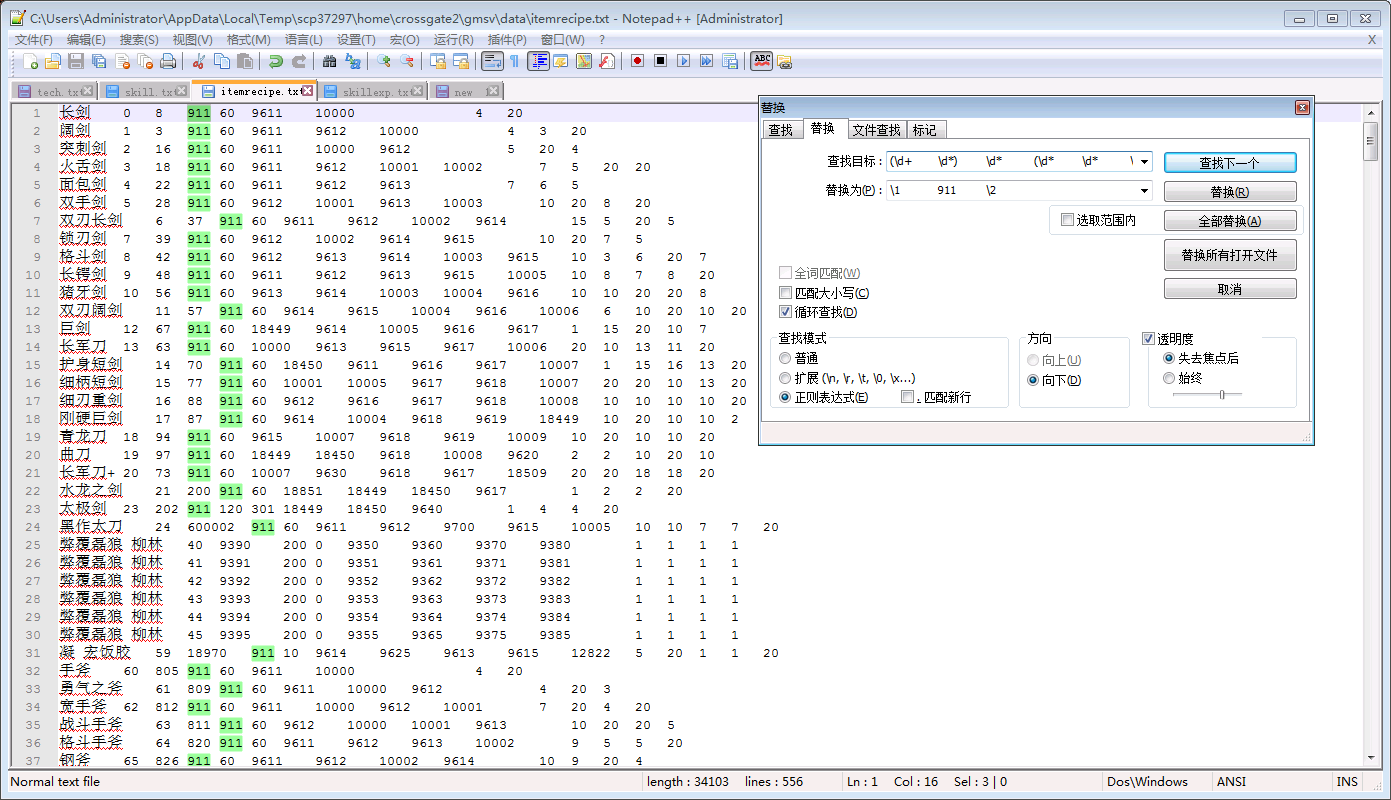Click the New file toolbar icon
Screen dimensions: 1391x800
[30, 62]
